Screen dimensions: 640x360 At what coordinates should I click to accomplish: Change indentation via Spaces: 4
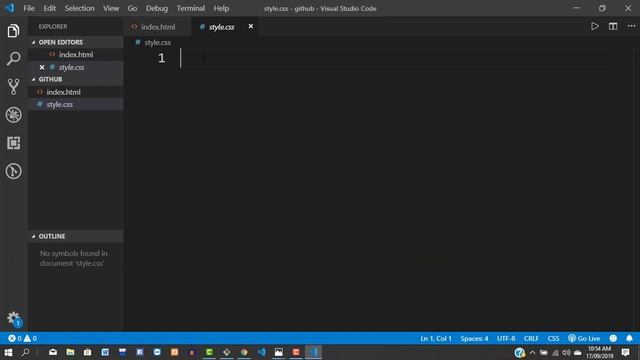(474, 338)
